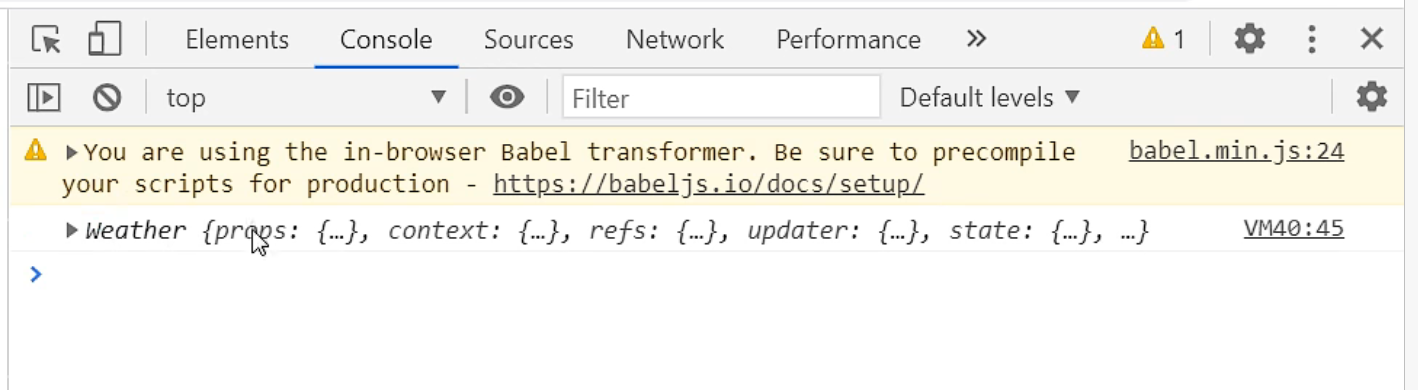The image size is (1418, 390).
Task: Expand the Babel warning message arrow
Action: [72, 152]
